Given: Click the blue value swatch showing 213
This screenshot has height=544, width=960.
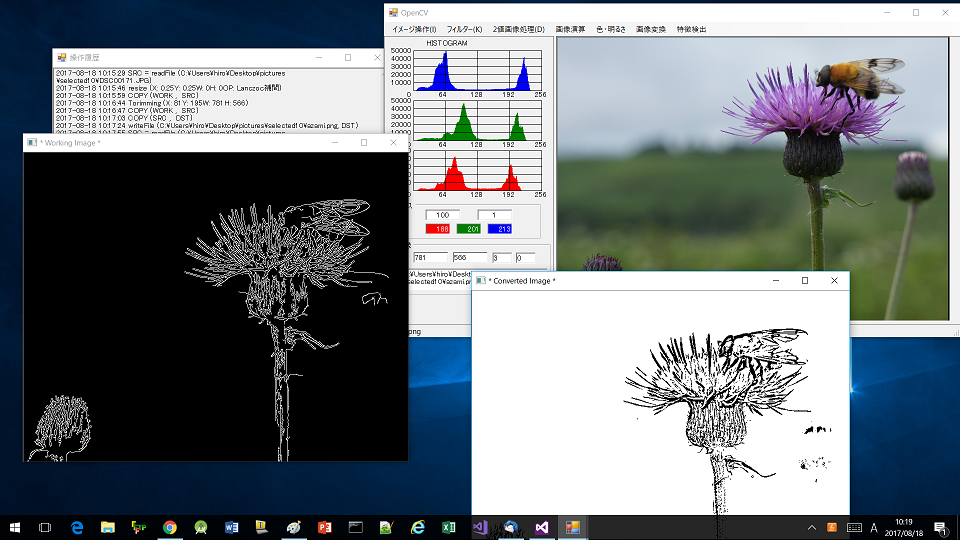Looking at the screenshot, I should [x=500, y=229].
